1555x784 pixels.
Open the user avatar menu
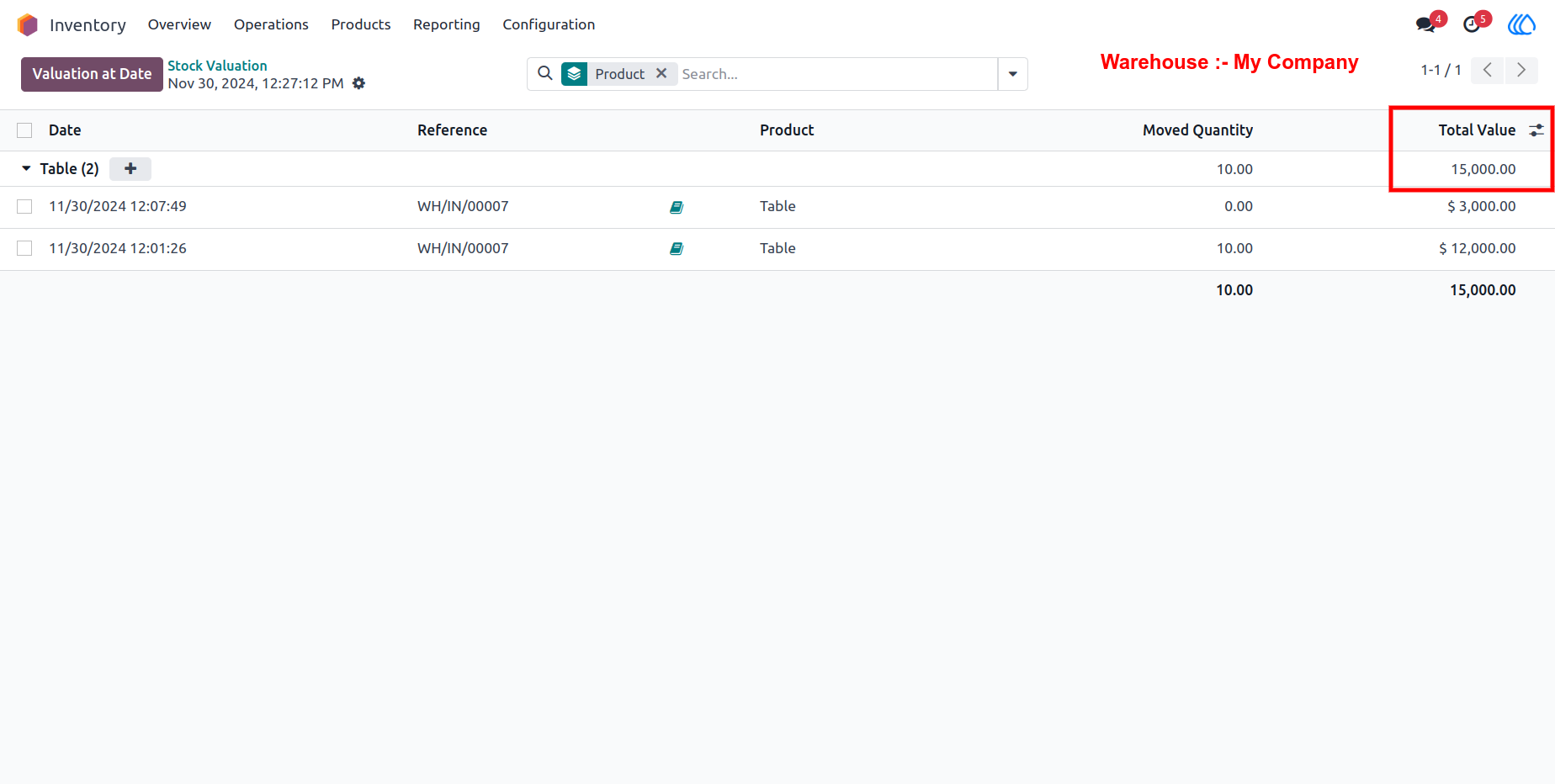tap(1521, 24)
